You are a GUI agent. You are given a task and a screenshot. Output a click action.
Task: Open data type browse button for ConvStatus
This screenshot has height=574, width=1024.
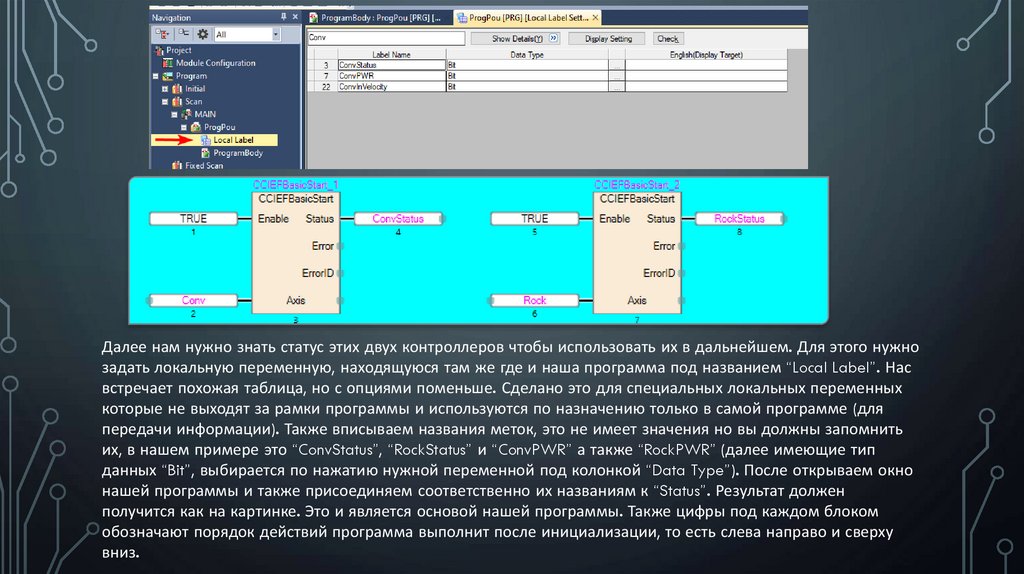pos(616,65)
